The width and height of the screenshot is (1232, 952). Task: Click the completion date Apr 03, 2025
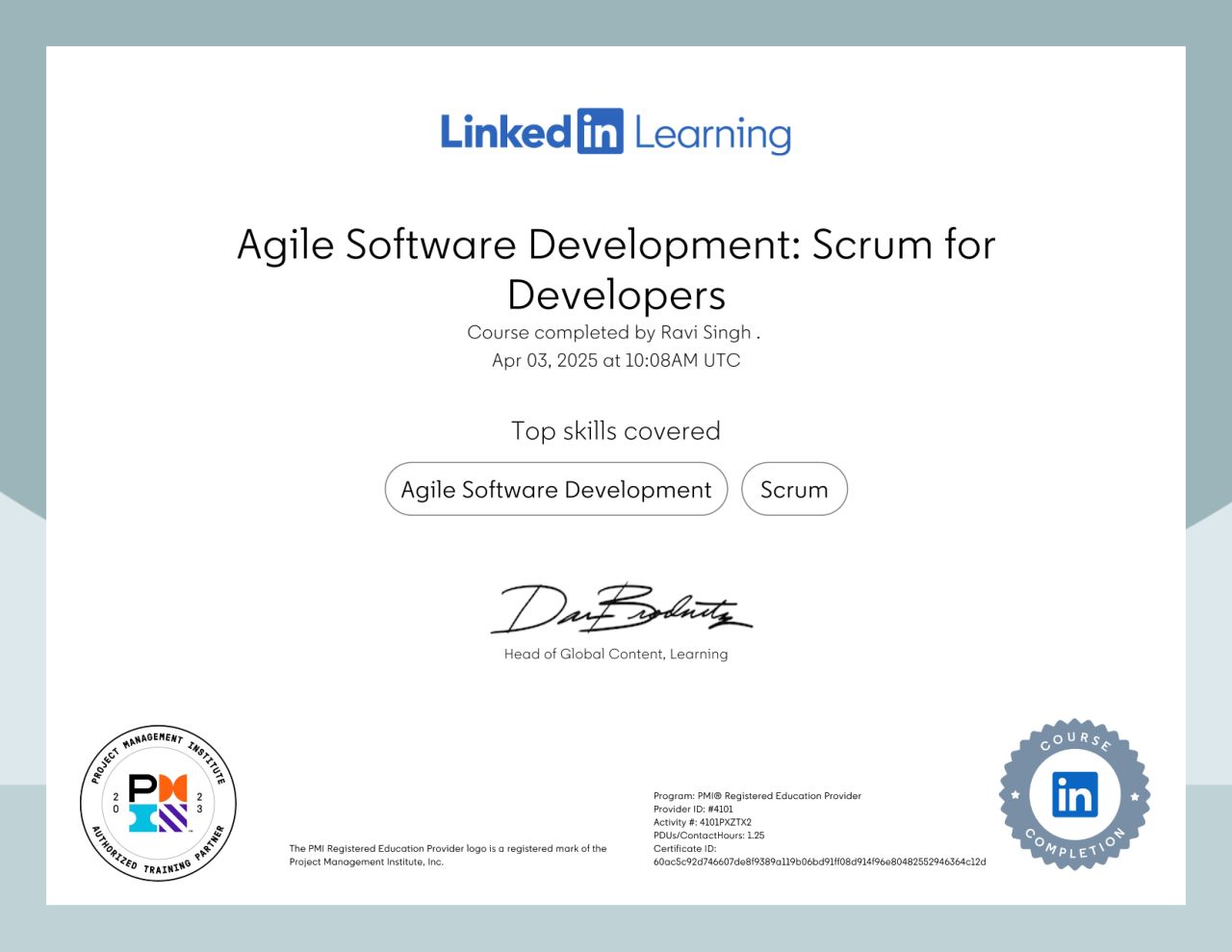pyautogui.click(x=616, y=360)
